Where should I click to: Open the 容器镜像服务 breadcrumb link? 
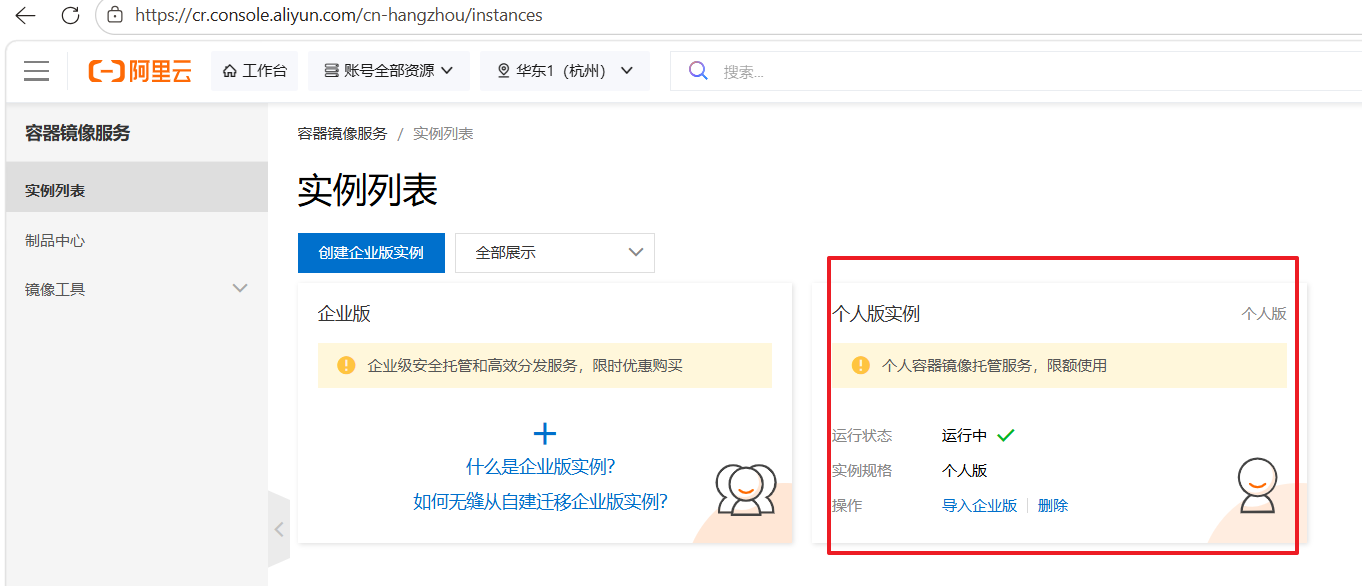point(342,134)
